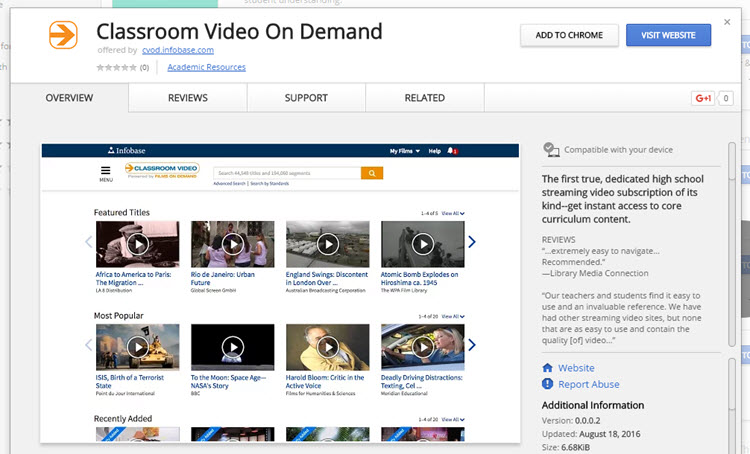Viewport: 750px width, 454px height.
Task: Play the Africa to America to Paris video
Action: pos(138,244)
